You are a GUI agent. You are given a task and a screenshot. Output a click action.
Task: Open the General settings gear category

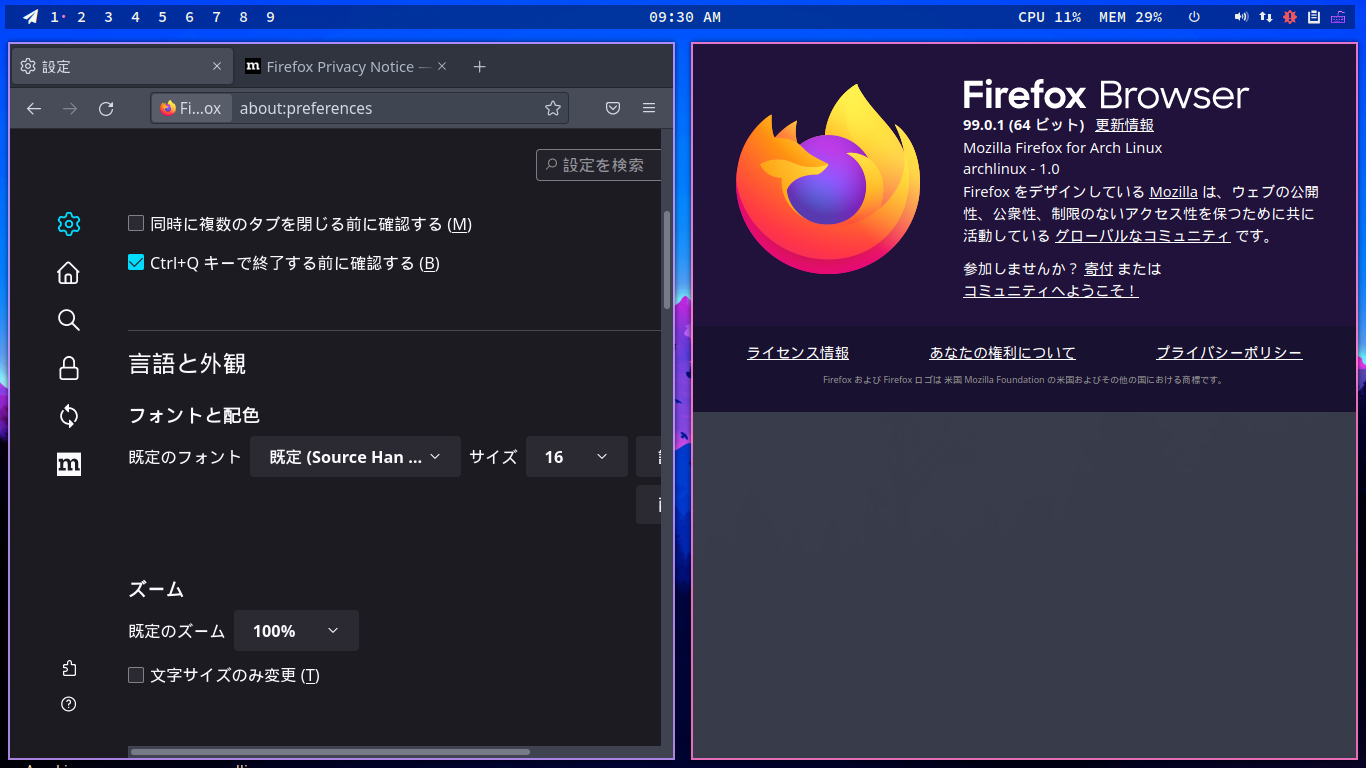68,224
